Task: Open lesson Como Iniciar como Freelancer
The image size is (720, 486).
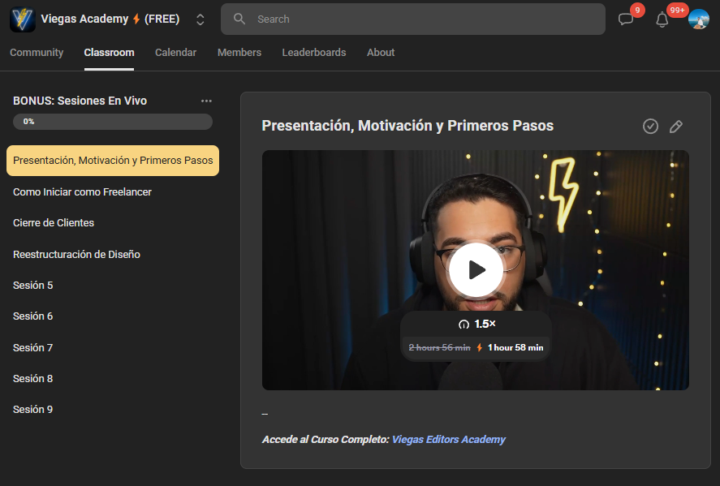Action: [x=82, y=192]
